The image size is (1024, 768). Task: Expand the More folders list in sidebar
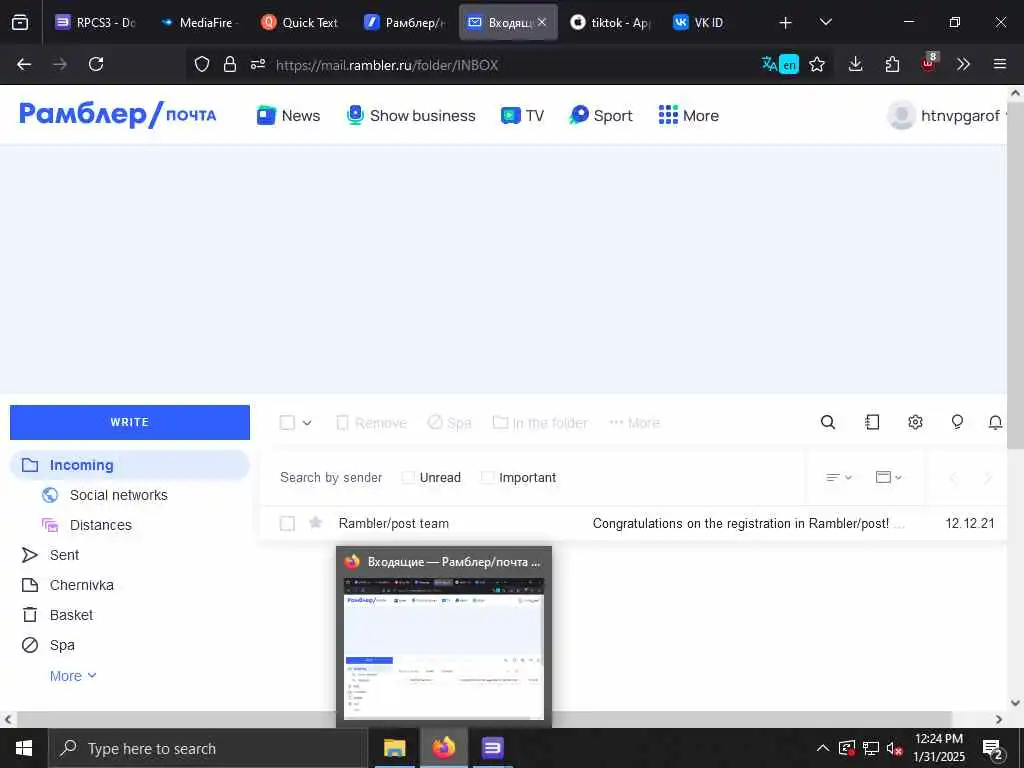tap(72, 676)
